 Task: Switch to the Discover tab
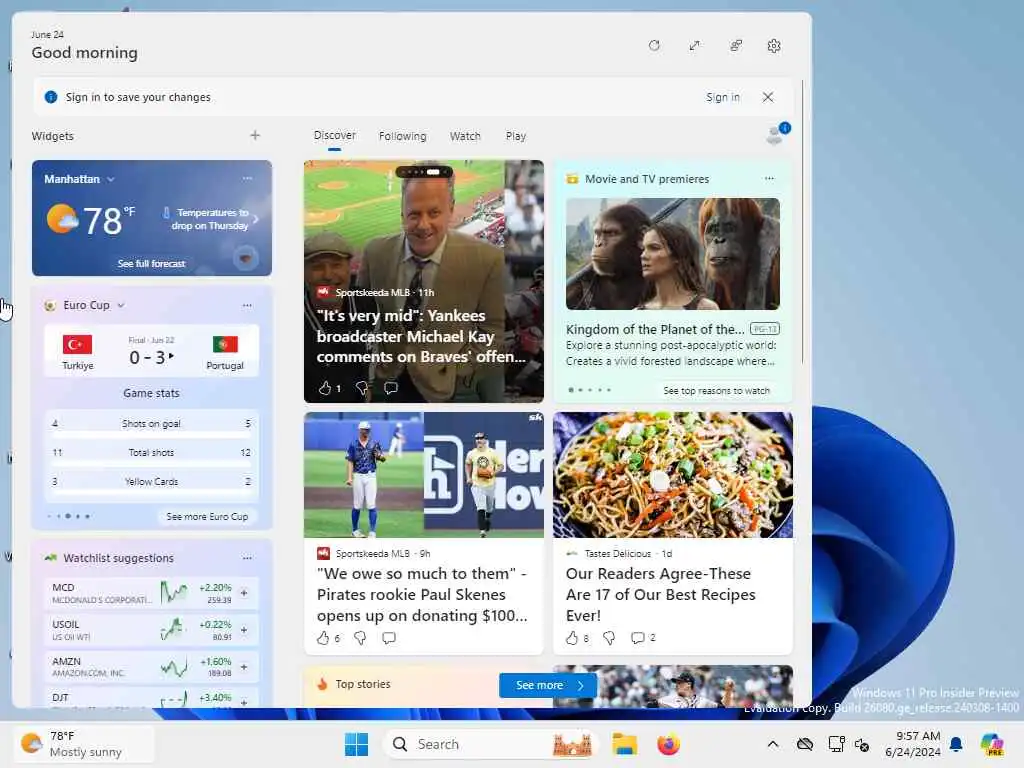coord(334,135)
